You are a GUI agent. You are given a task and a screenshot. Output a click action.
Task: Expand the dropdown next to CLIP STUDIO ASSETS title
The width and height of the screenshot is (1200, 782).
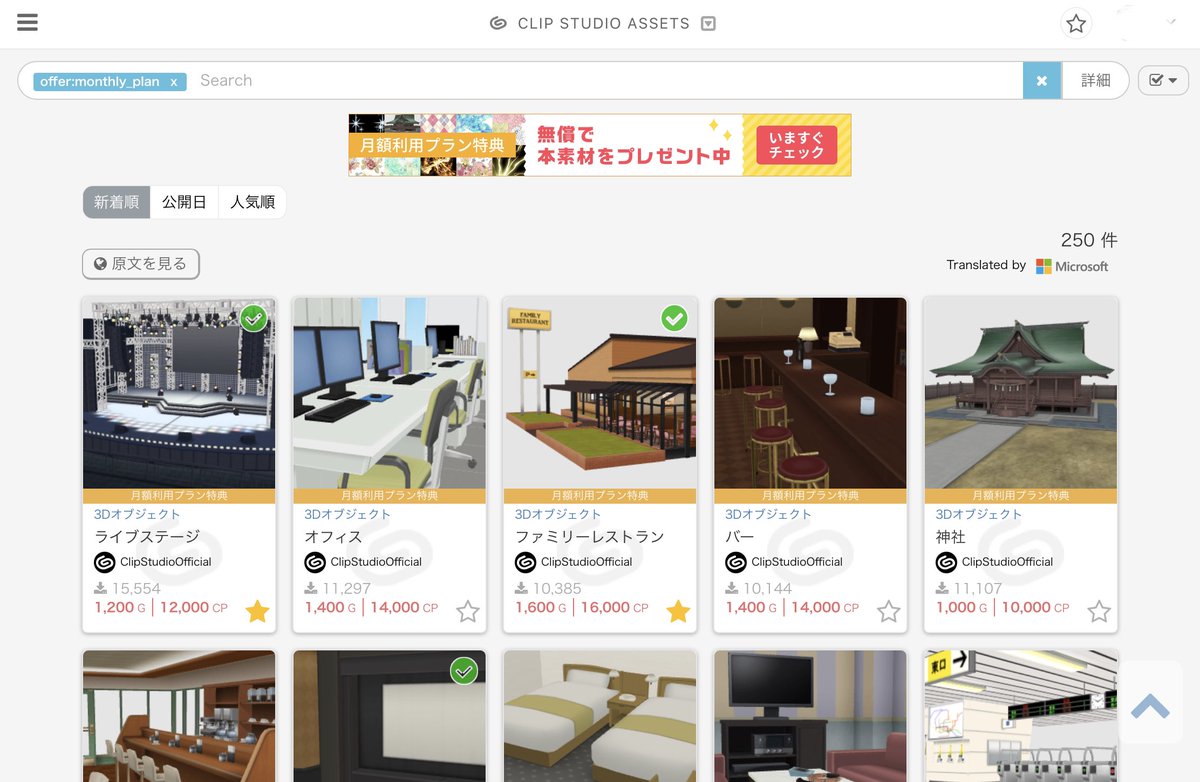708,24
